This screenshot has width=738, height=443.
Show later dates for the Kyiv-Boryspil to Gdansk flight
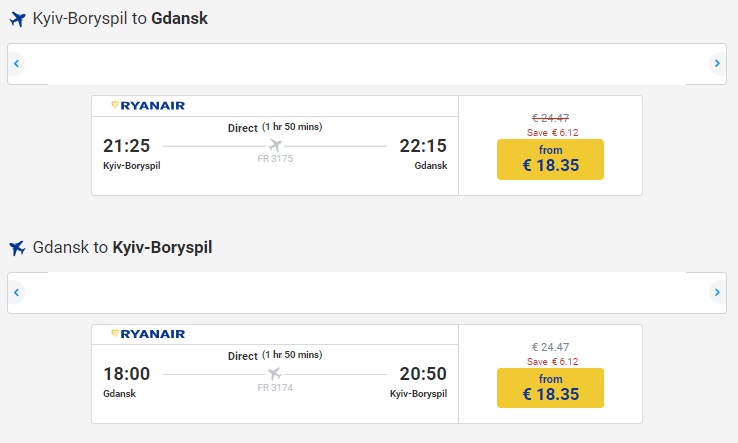[716, 64]
